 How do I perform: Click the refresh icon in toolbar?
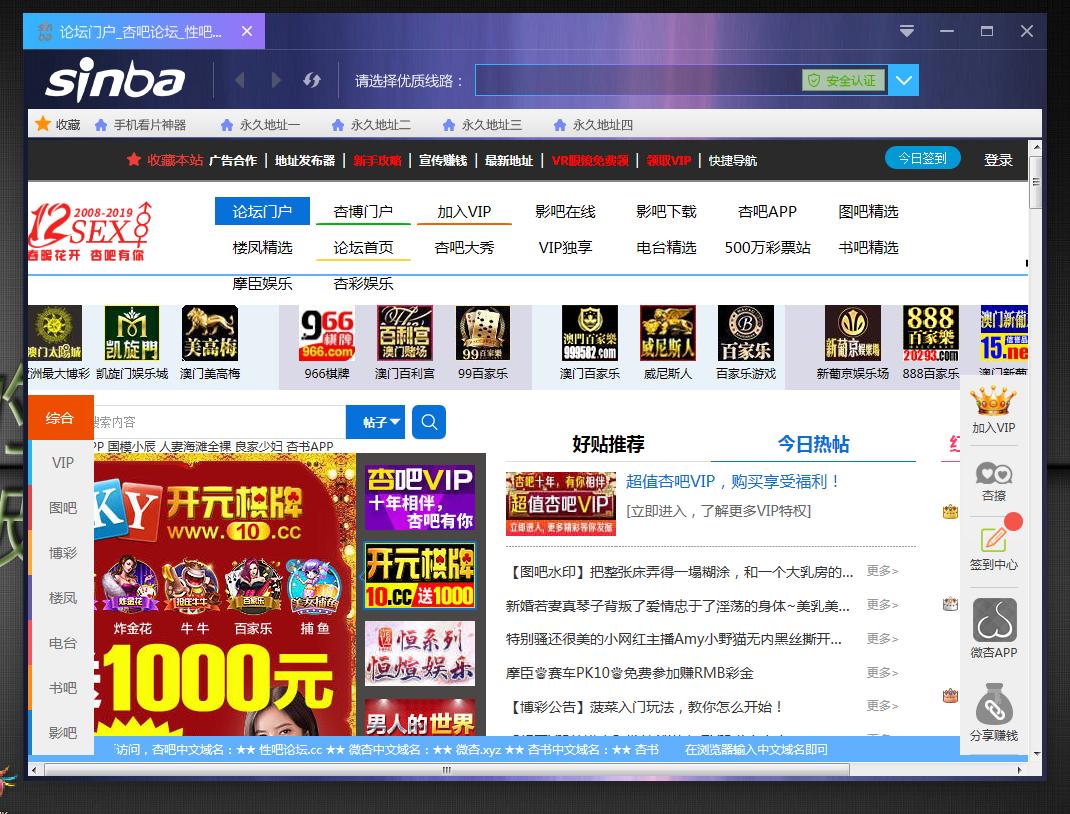[312, 80]
